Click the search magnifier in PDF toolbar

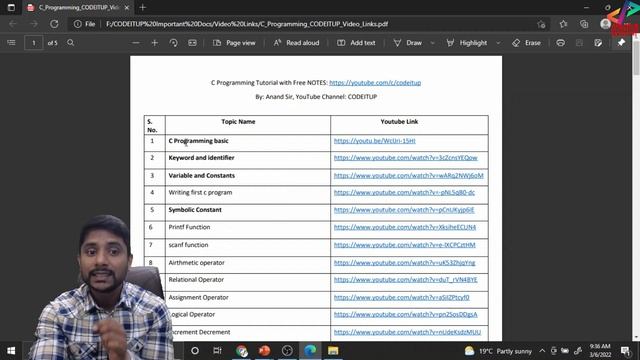71,42
